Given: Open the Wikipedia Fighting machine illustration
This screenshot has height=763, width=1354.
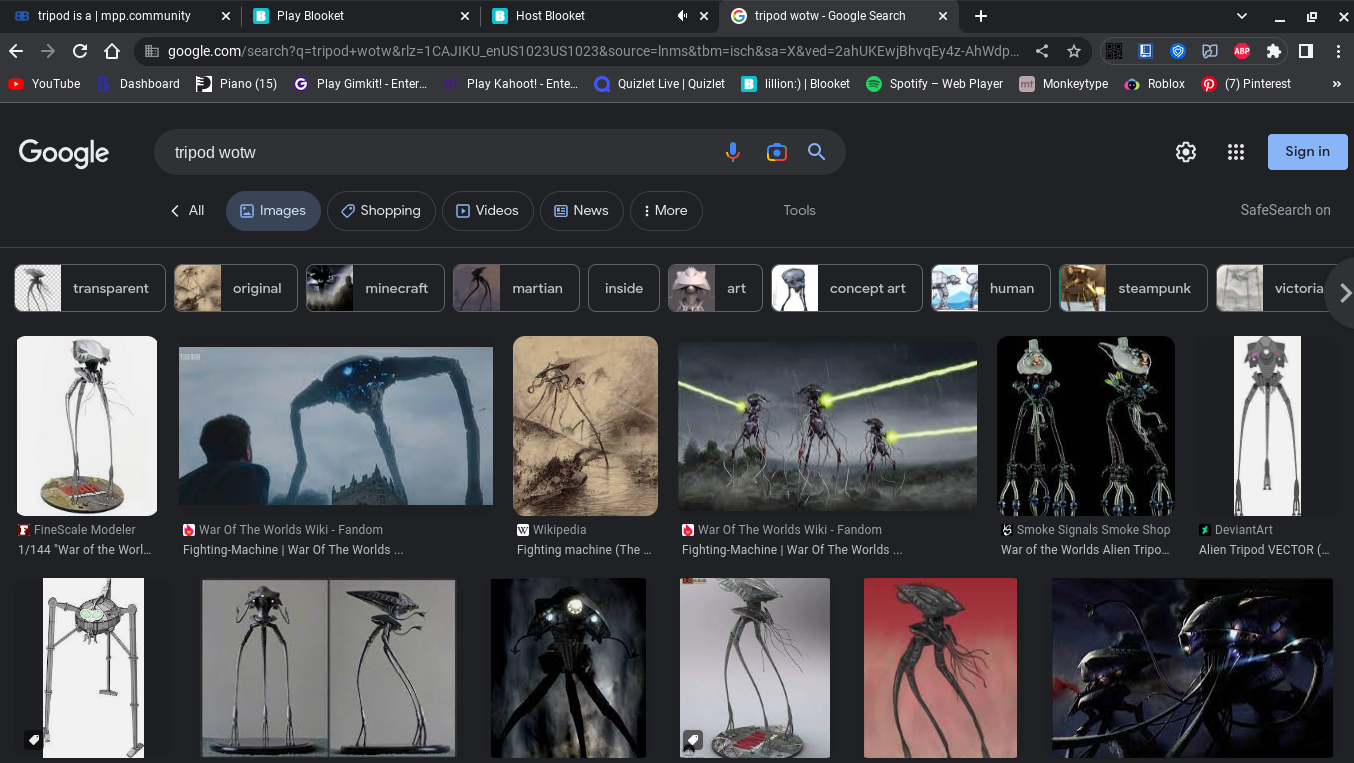Looking at the screenshot, I should [x=585, y=426].
